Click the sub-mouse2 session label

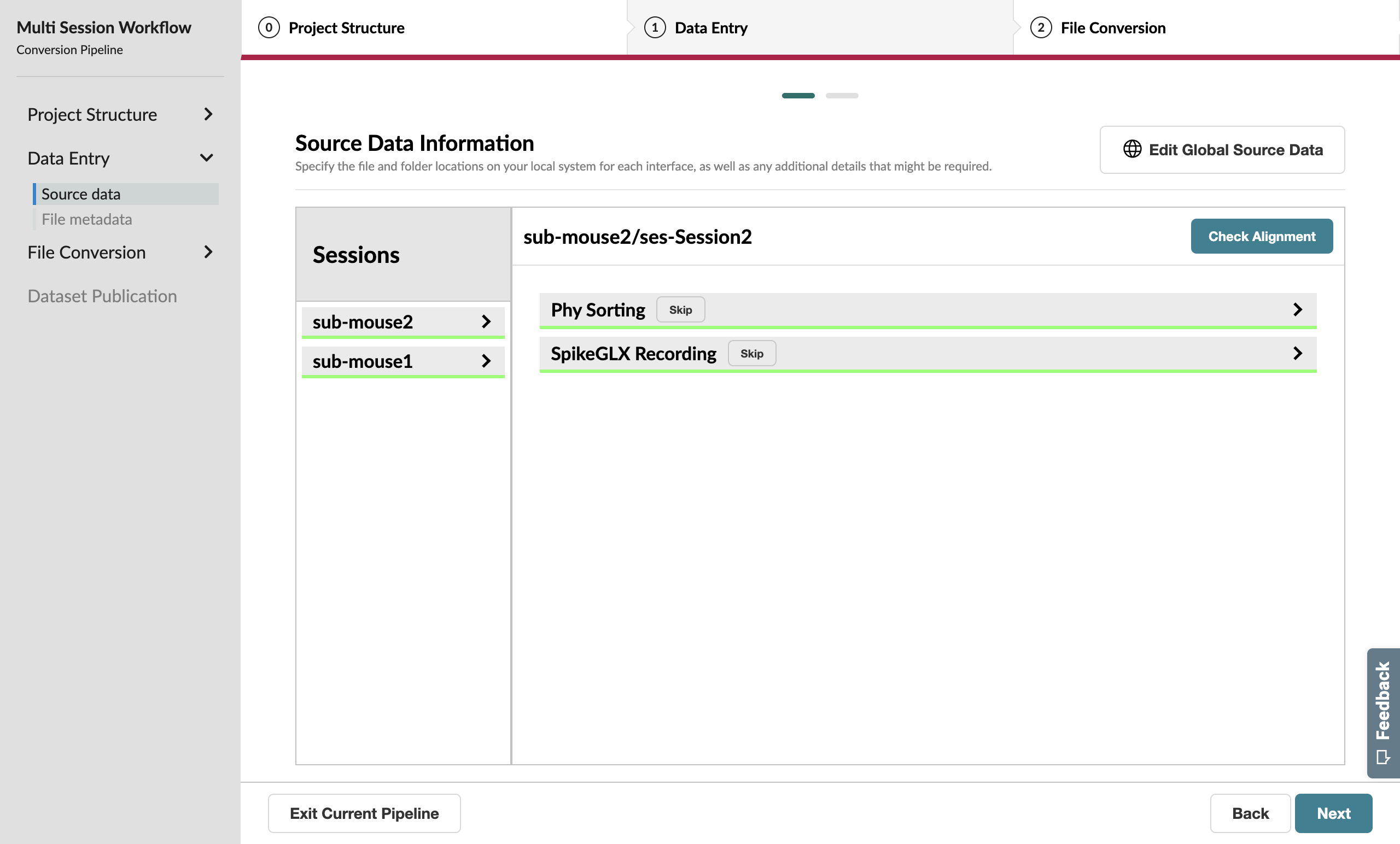(363, 321)
